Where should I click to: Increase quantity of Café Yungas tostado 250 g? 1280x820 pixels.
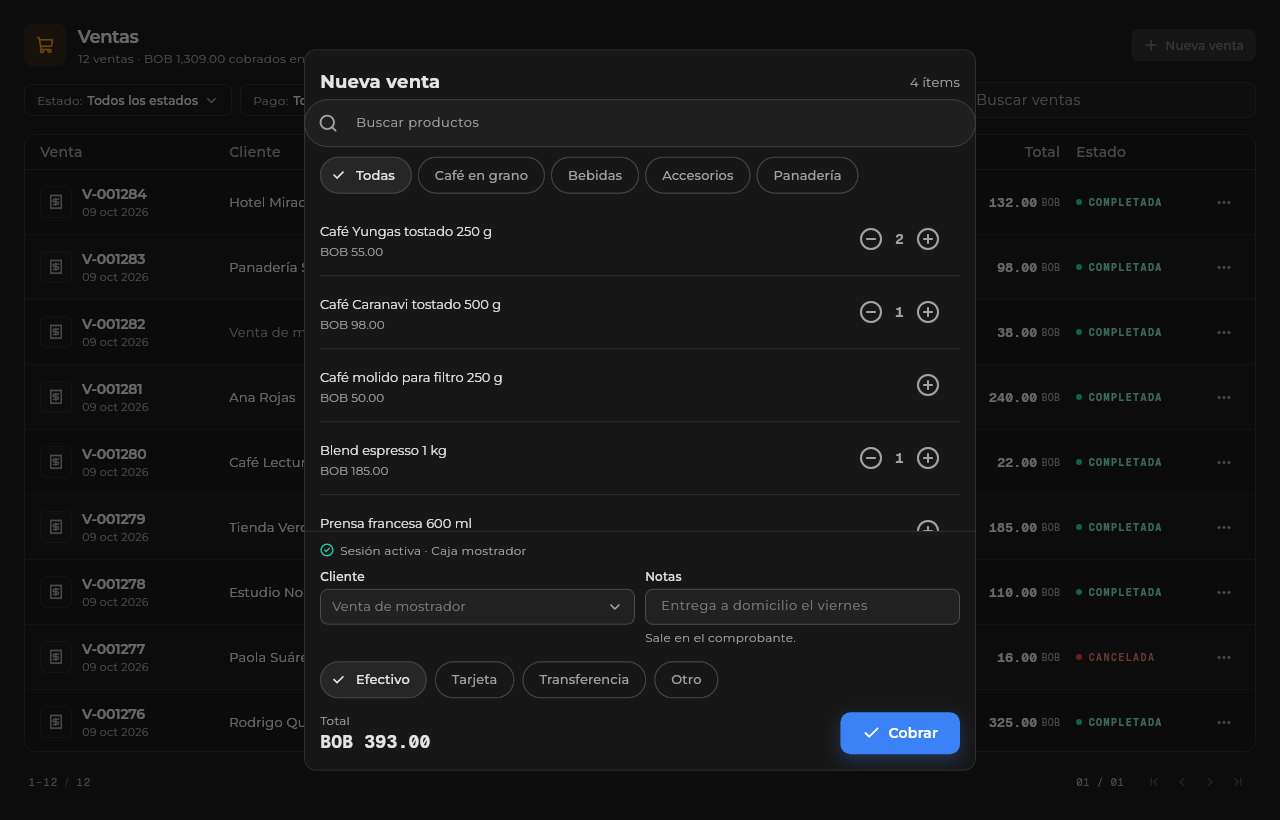tap(928, 239)
